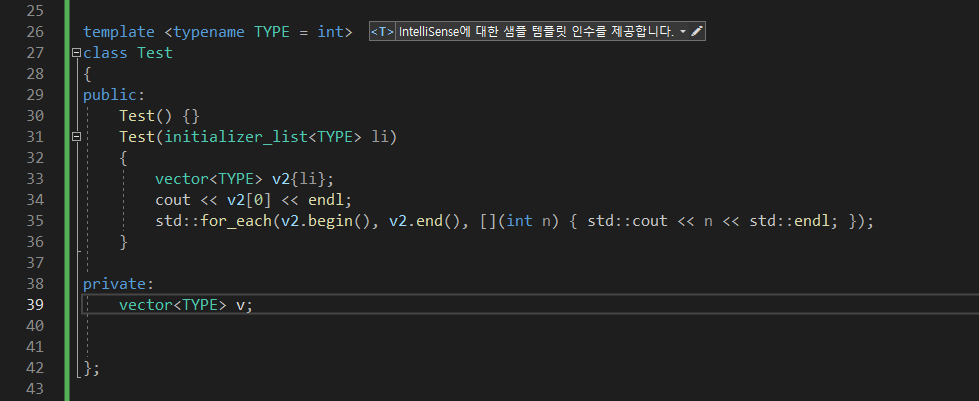Click the 'template' keyword on line 26
Screen dimensions: 979x401
click(x=119, y=32)
